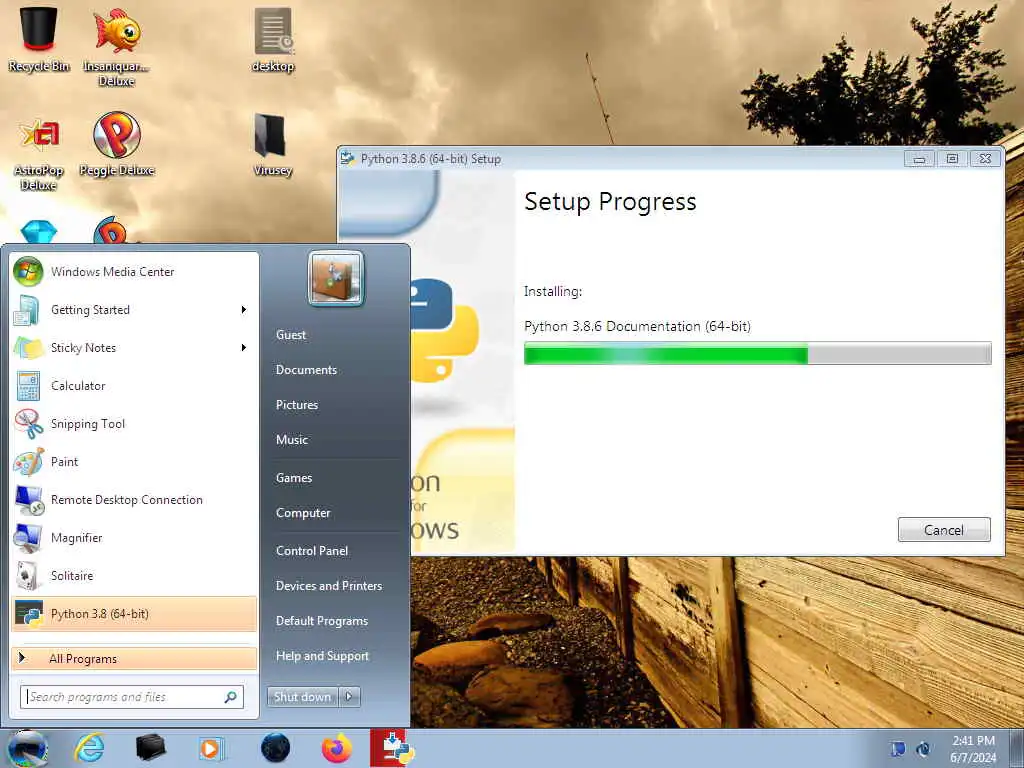Open Default Programs
1024x768 pixels.
322,621
